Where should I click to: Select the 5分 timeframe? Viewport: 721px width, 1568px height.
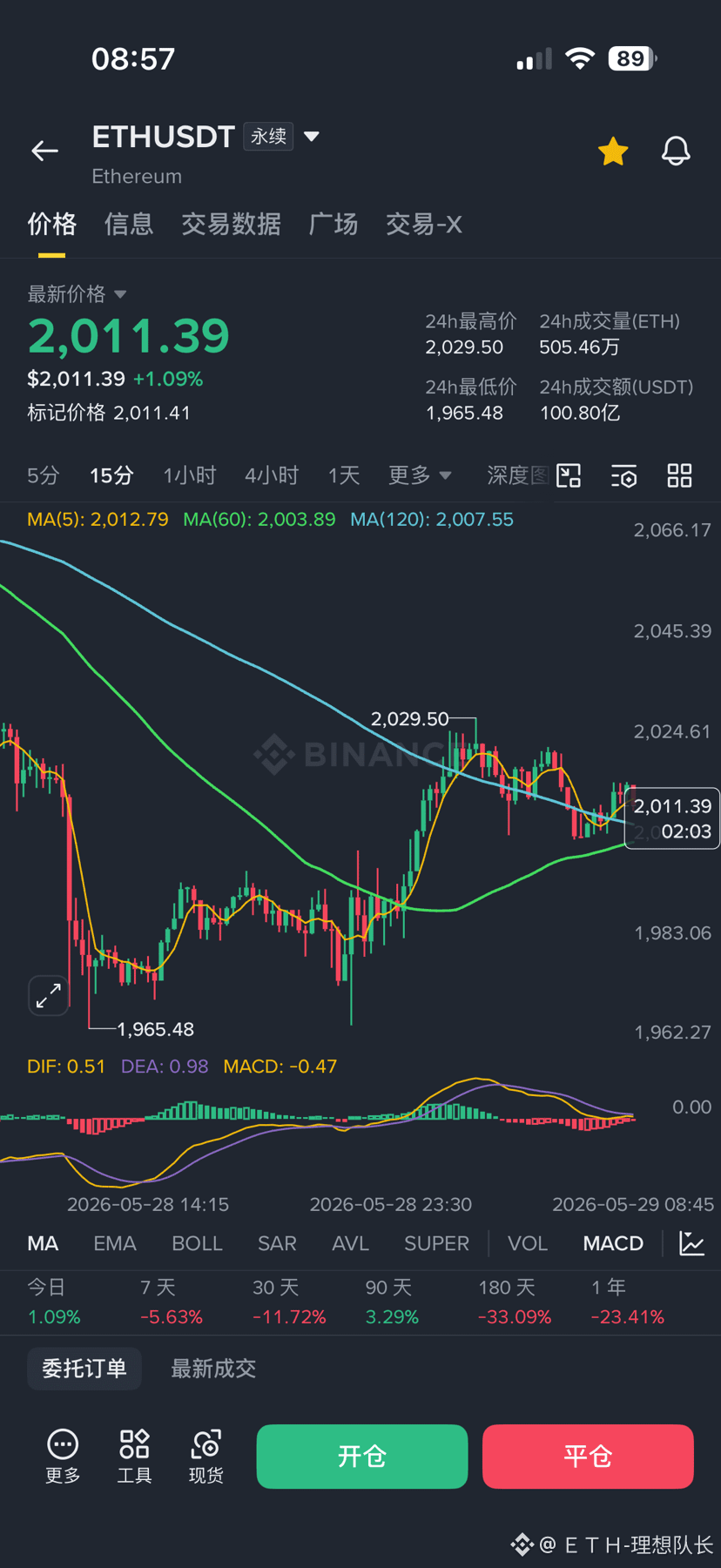44,475
